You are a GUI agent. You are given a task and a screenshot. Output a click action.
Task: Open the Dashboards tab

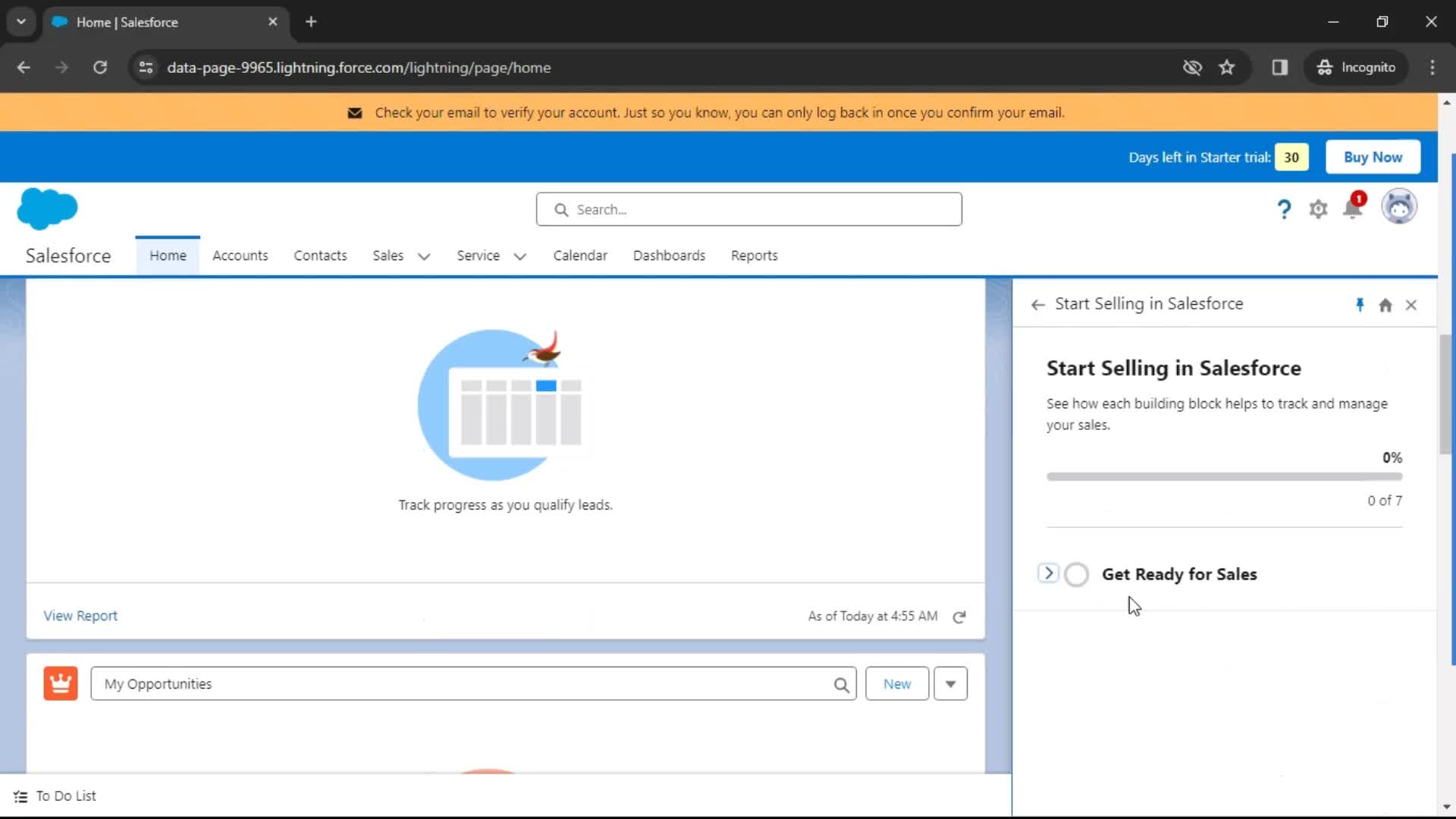(x=669, y=256)
